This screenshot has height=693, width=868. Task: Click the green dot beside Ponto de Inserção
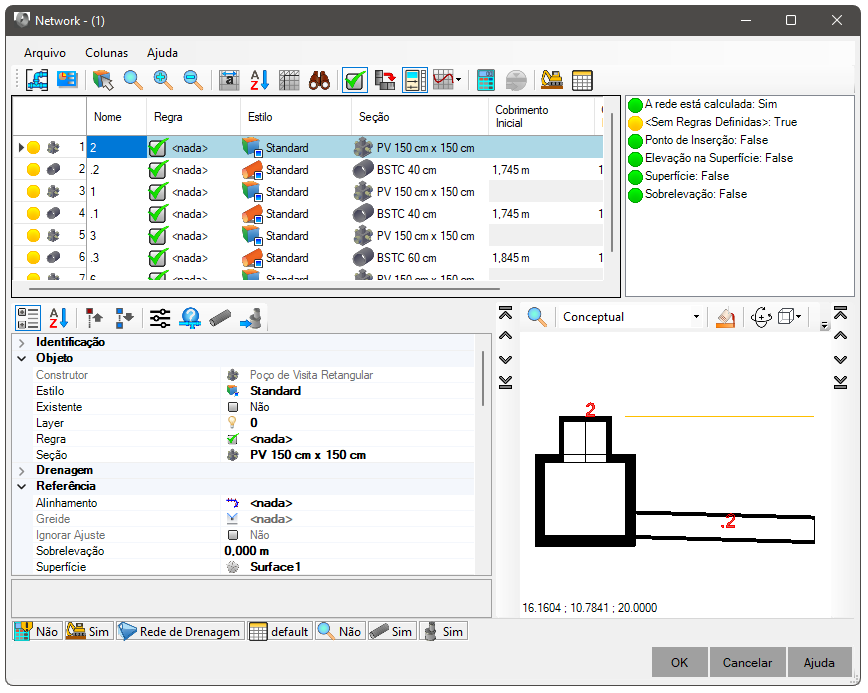tap(636, 141)
